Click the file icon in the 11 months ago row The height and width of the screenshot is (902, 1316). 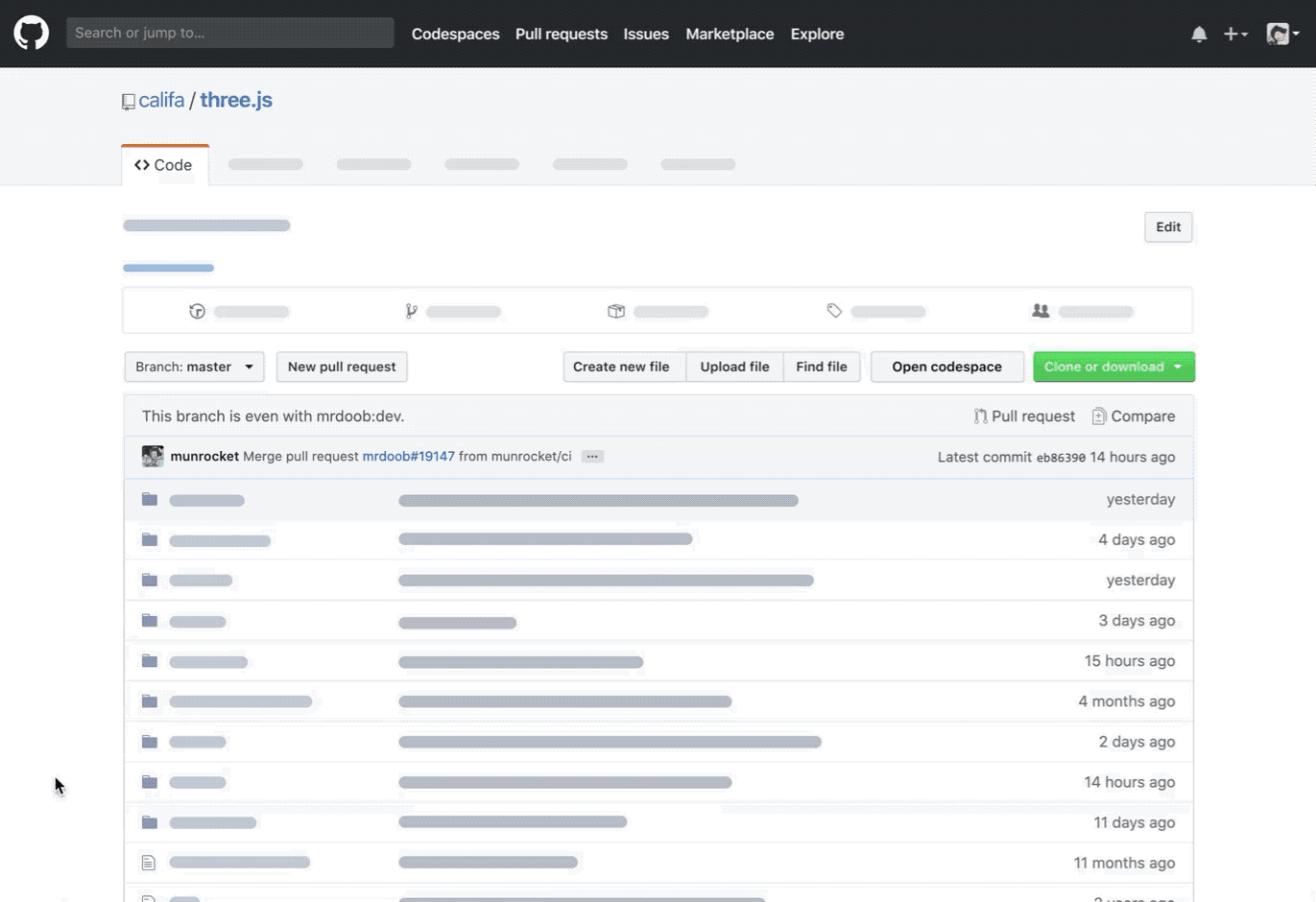[149, 863]
